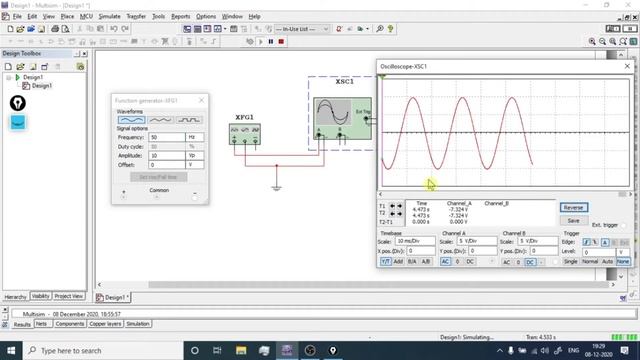Click open icon in Design Toolbox
This screenshot has width=640, height=360.
(x=20, y=67)
